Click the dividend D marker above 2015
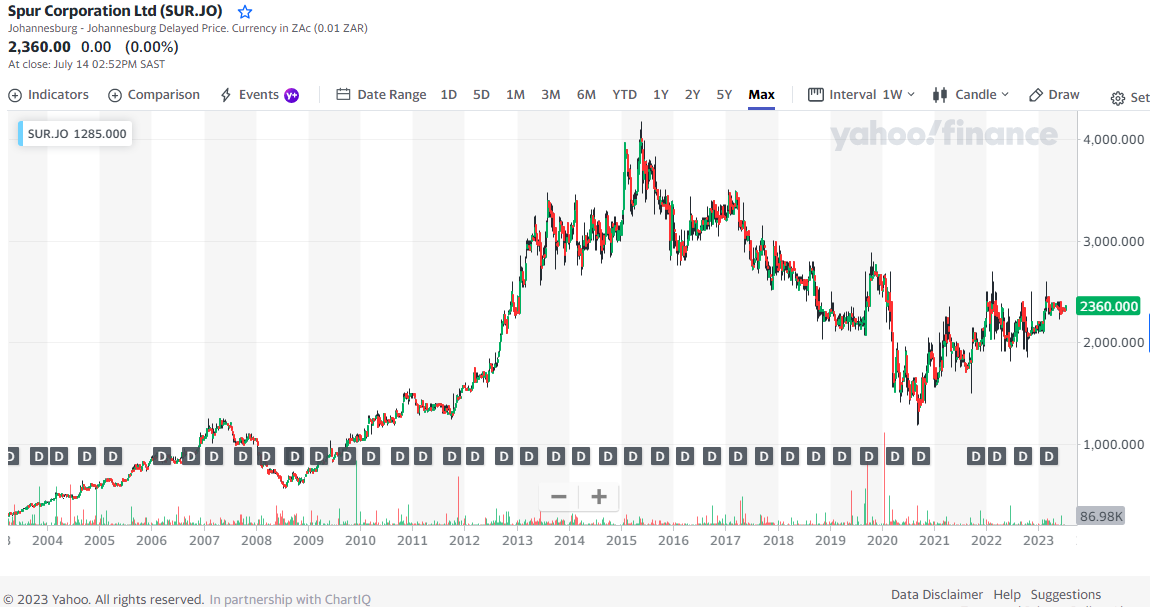Screen dimensions: 1150x607 [633, 457]
